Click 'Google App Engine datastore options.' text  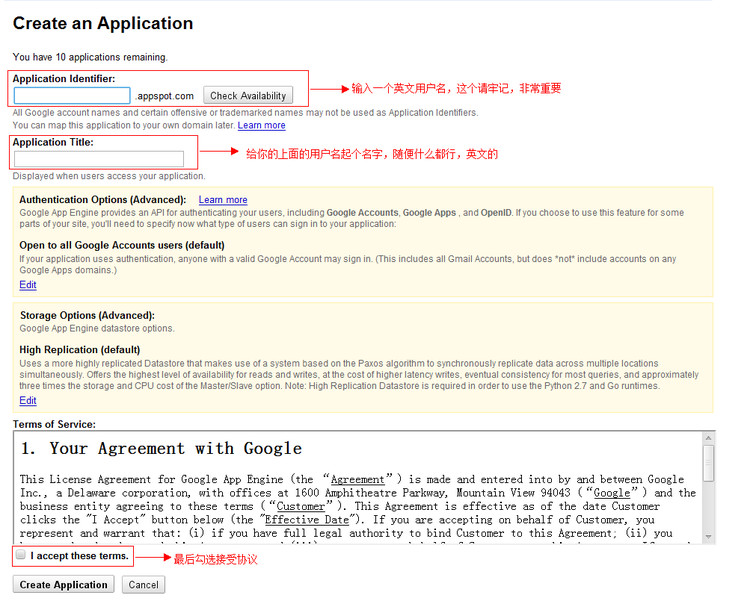click(x=97, y=328)
